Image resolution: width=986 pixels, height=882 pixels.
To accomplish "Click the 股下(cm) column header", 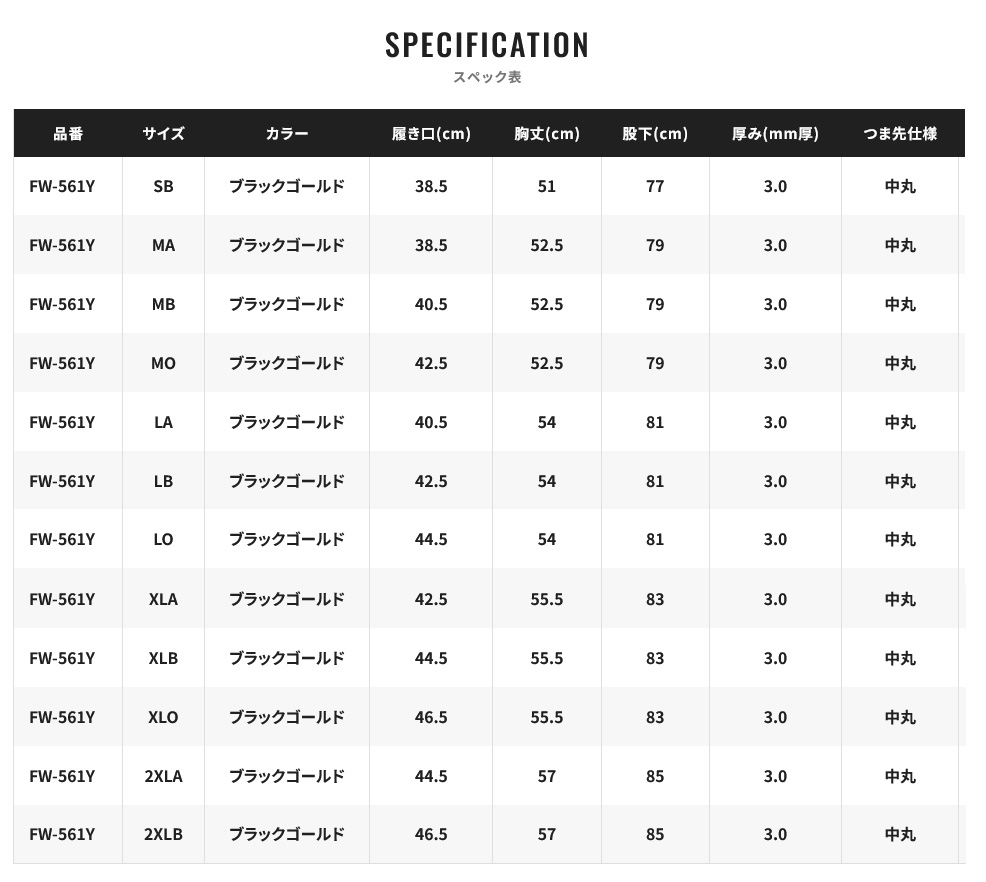I will pos(655,133).
